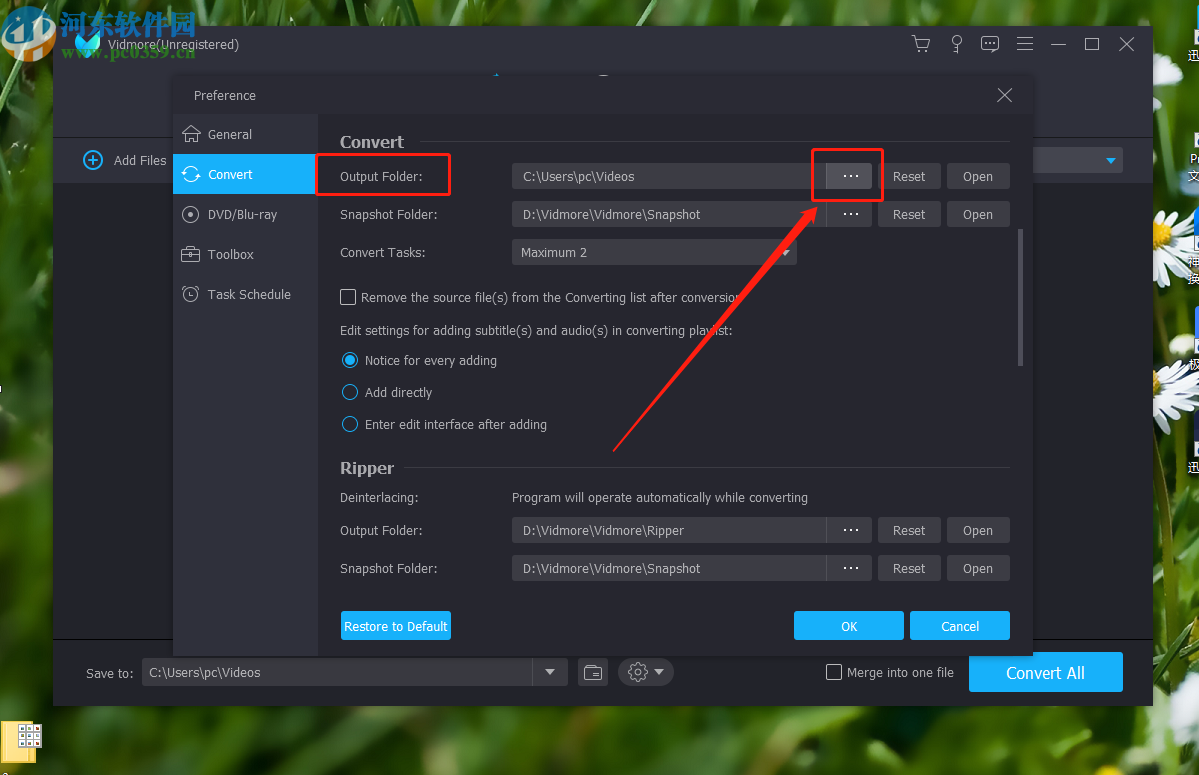1199x775 pixels.
Task: Cancel the Preference dialog
Action: coord(960,626)
